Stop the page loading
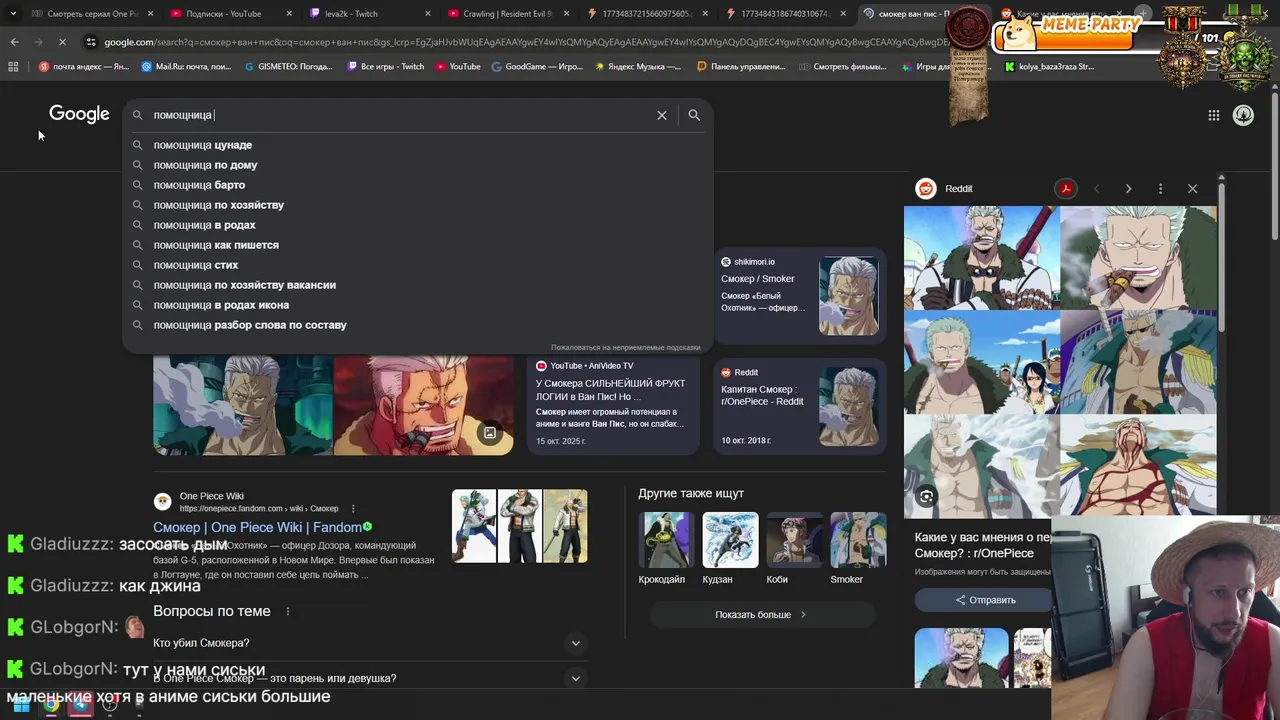The image size is (1280, 720). [61, 42]
